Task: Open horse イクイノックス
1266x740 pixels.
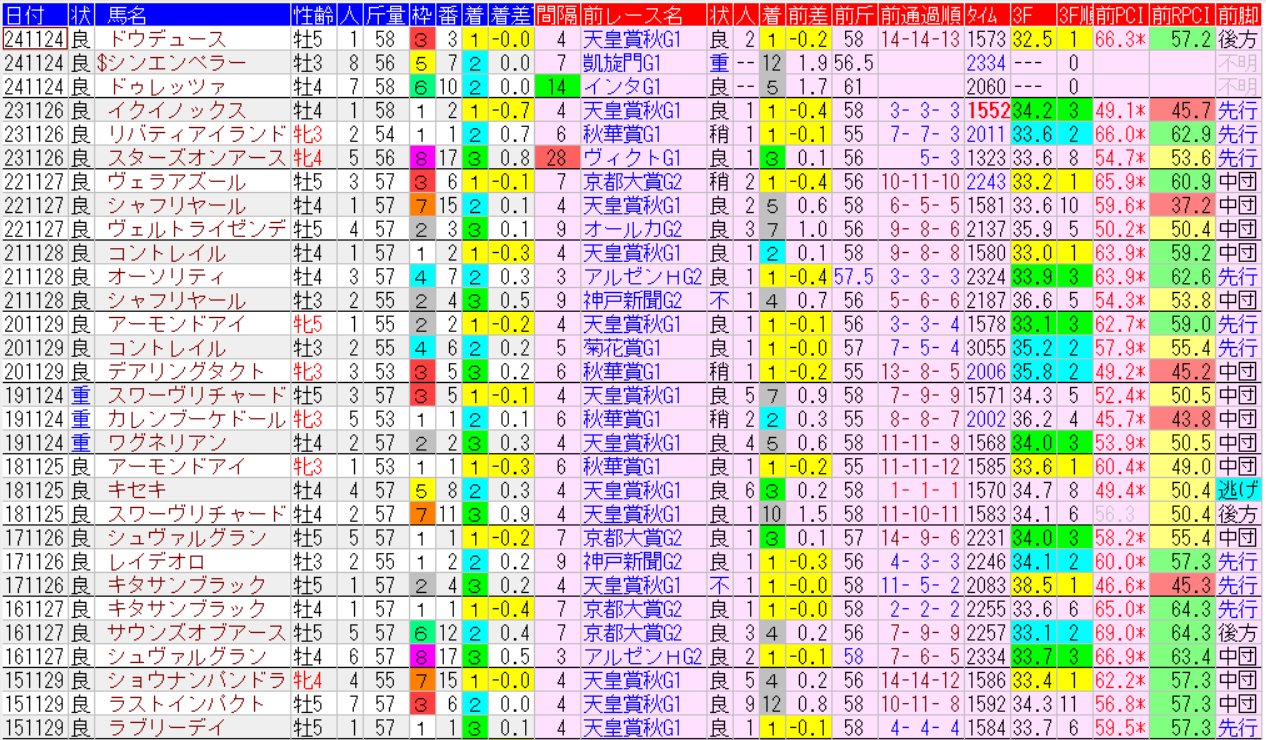Action: pyautogui.click(x=176, y=111)
